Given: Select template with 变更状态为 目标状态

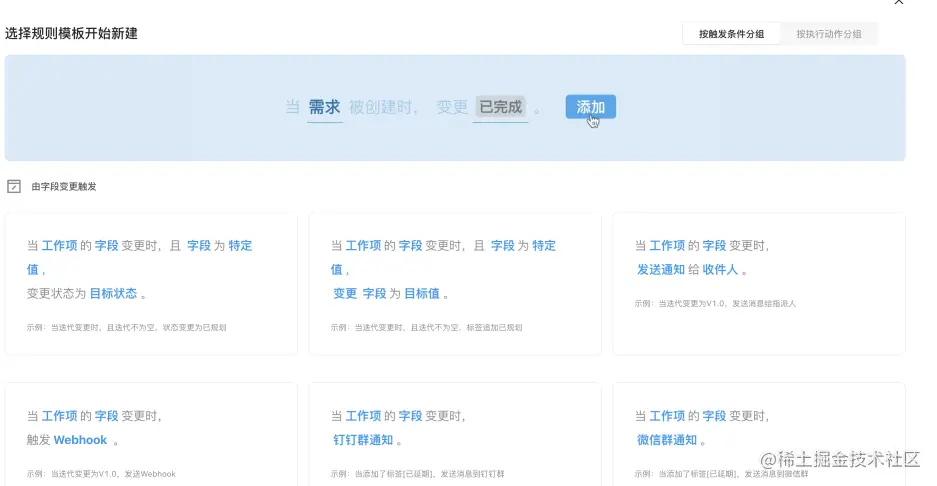Looking at the screenshot, I should pyautogui.click(x=151, y=284).
